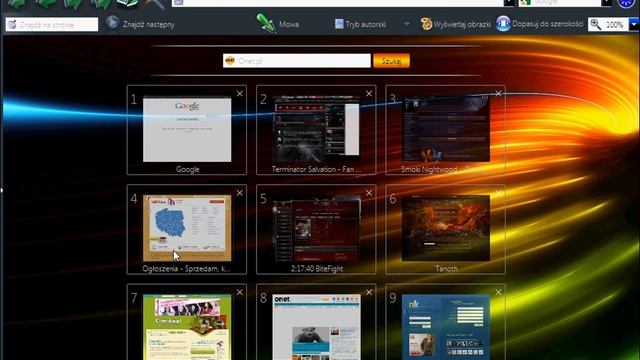Remove the Google Speed Dial entry
640x360 pixels.
coord(240,93)
